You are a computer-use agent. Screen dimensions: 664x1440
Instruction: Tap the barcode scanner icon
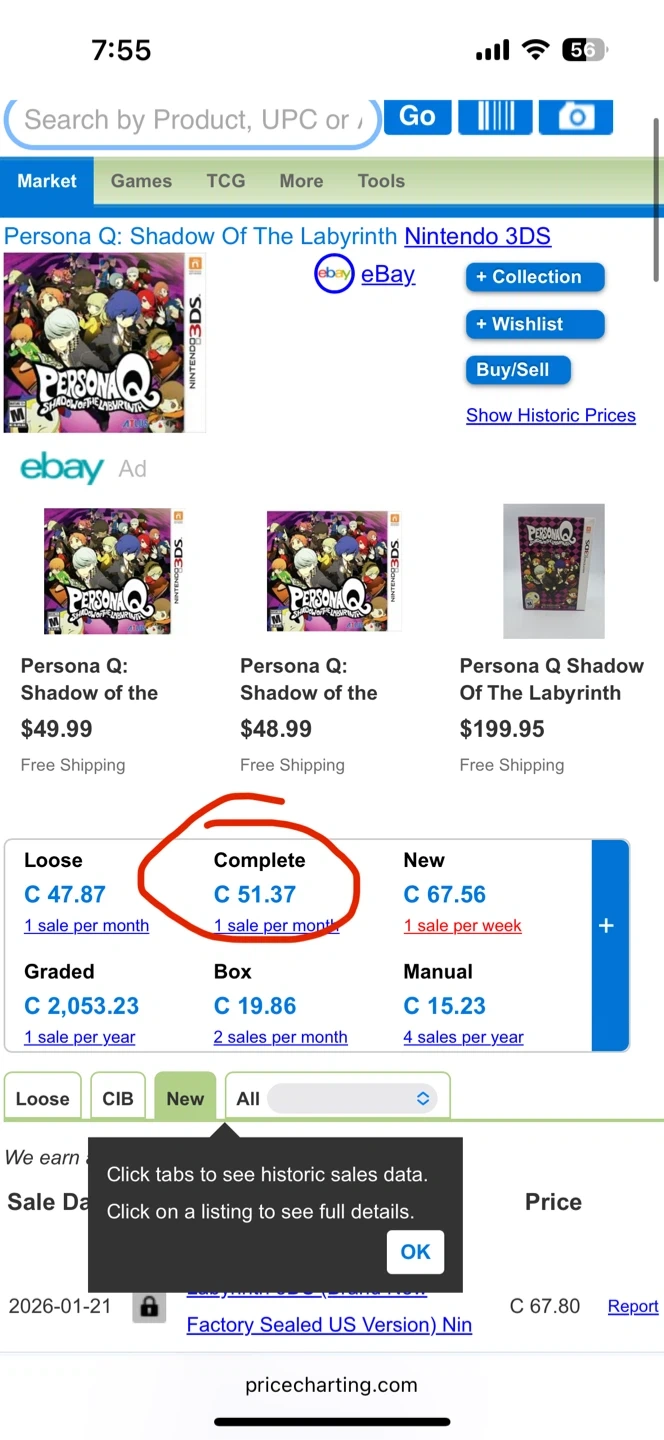pyautogui.click(x=496, y=117)
